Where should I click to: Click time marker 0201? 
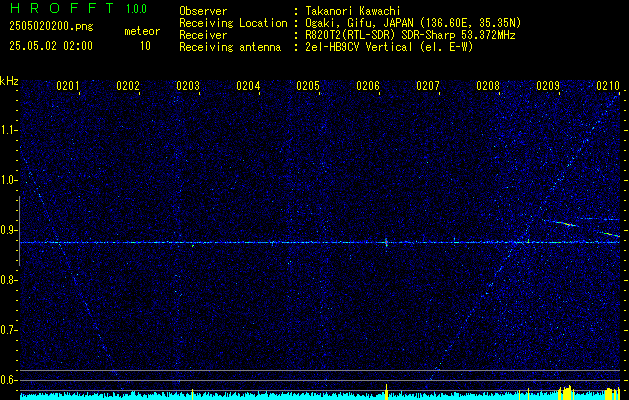[x=68, y=85]
